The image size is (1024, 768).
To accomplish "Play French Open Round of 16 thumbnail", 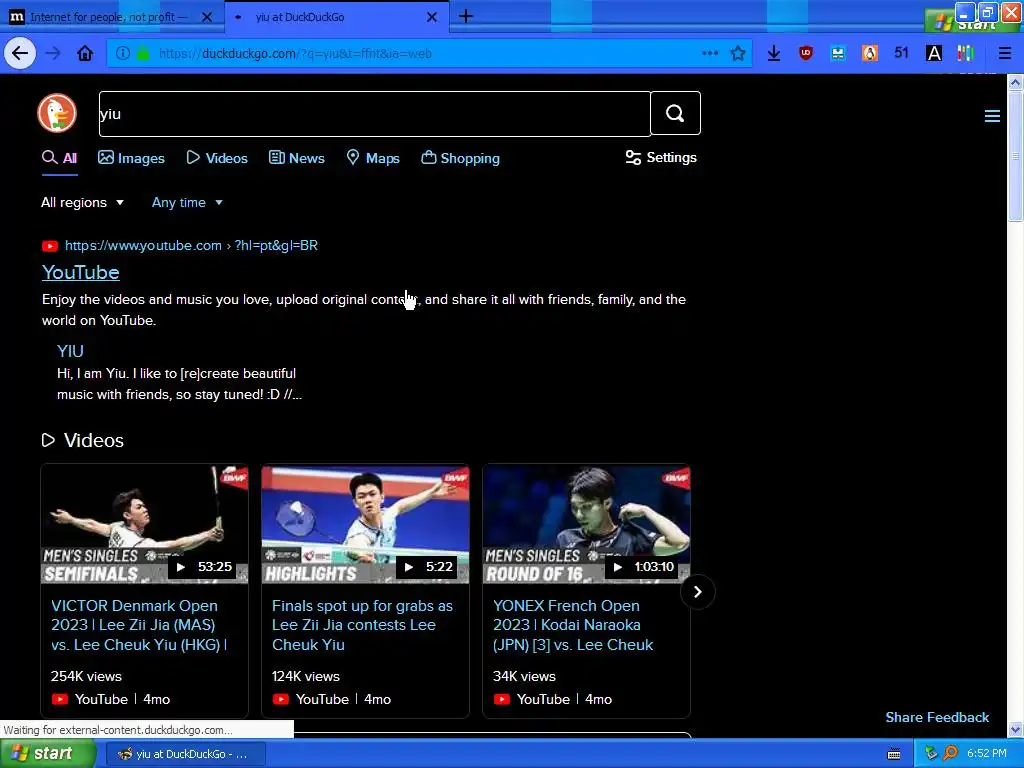I will [586, 524].
